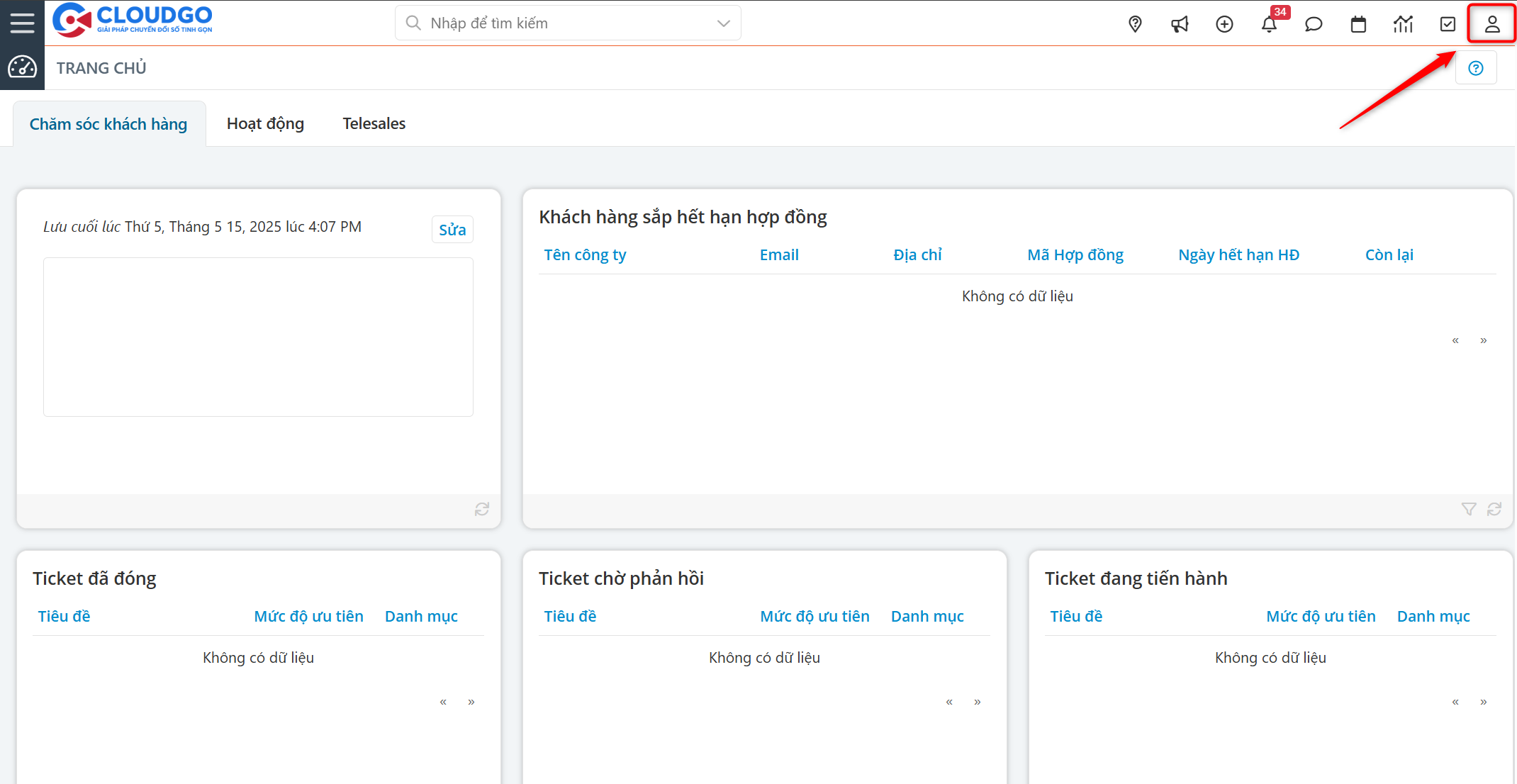Open the reports chart icon
The height and width of the screenshot is (784, 1517).
tap(1403, 24)
